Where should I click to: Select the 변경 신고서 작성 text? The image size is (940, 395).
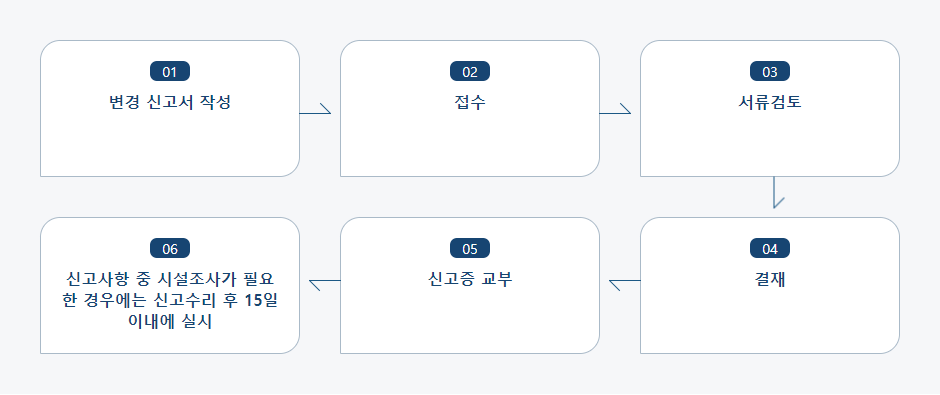pos(170,102)
